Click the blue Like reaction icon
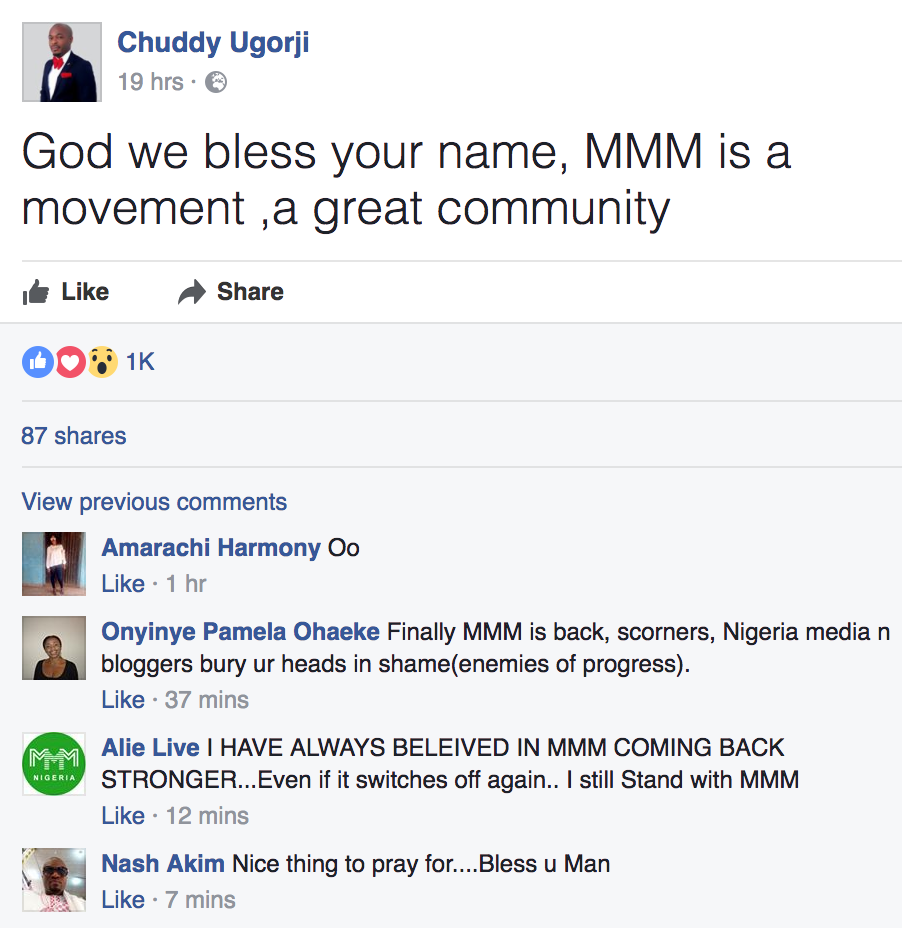 38,362
